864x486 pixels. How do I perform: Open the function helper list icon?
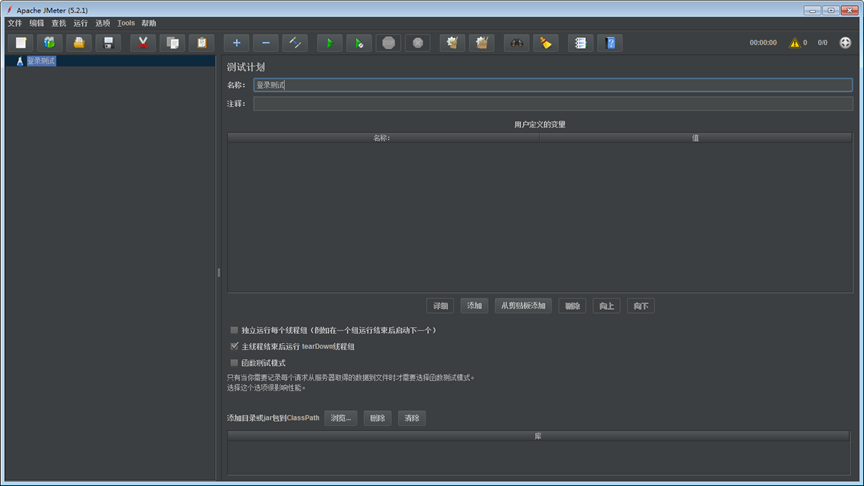580,43
